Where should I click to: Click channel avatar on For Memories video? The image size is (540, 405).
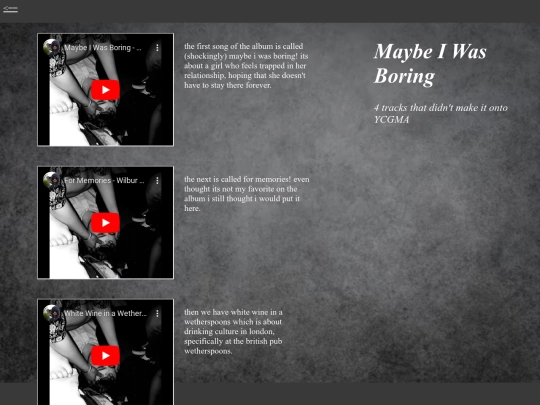52,180
